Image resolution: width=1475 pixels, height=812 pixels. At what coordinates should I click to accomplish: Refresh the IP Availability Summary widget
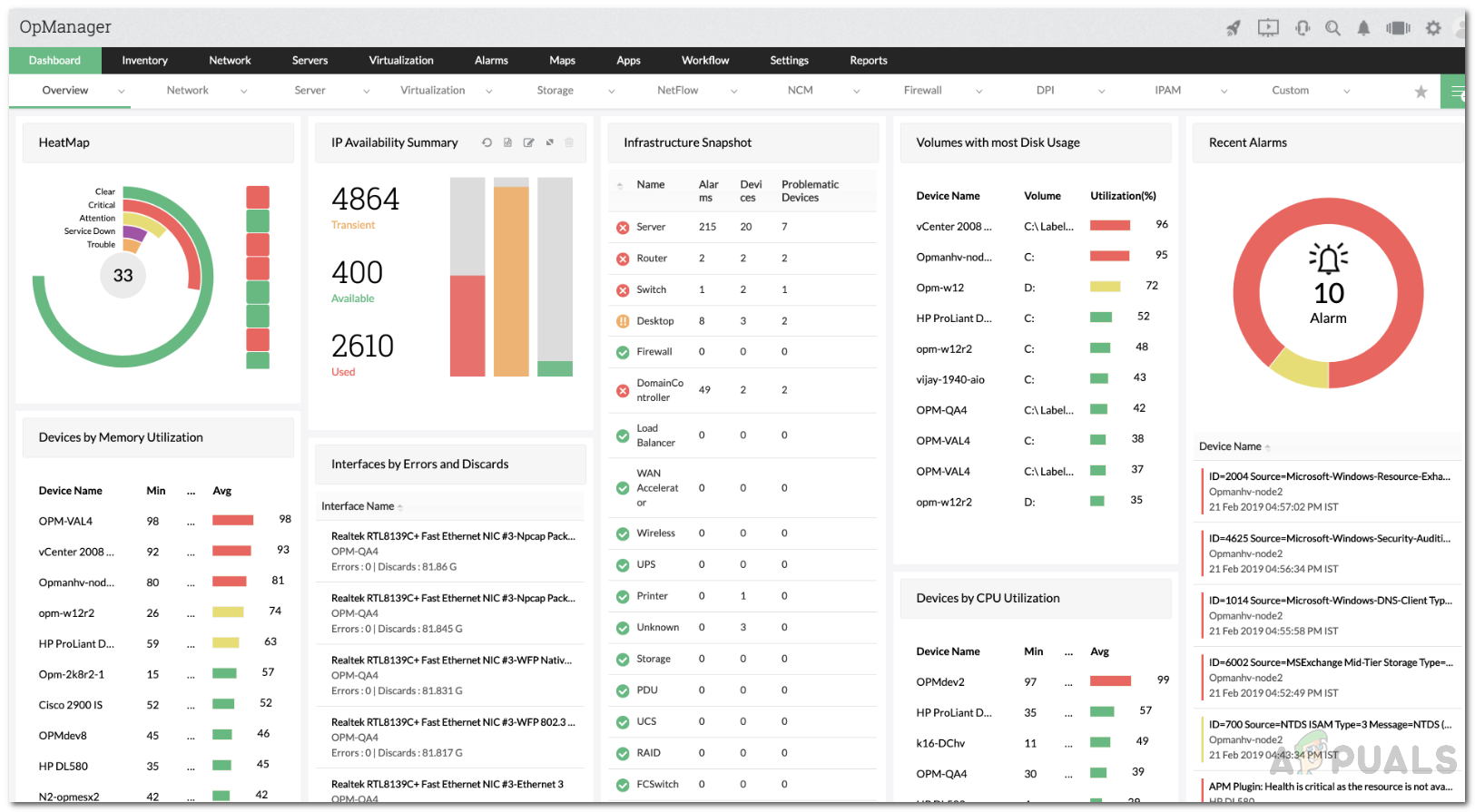[487, 142]
